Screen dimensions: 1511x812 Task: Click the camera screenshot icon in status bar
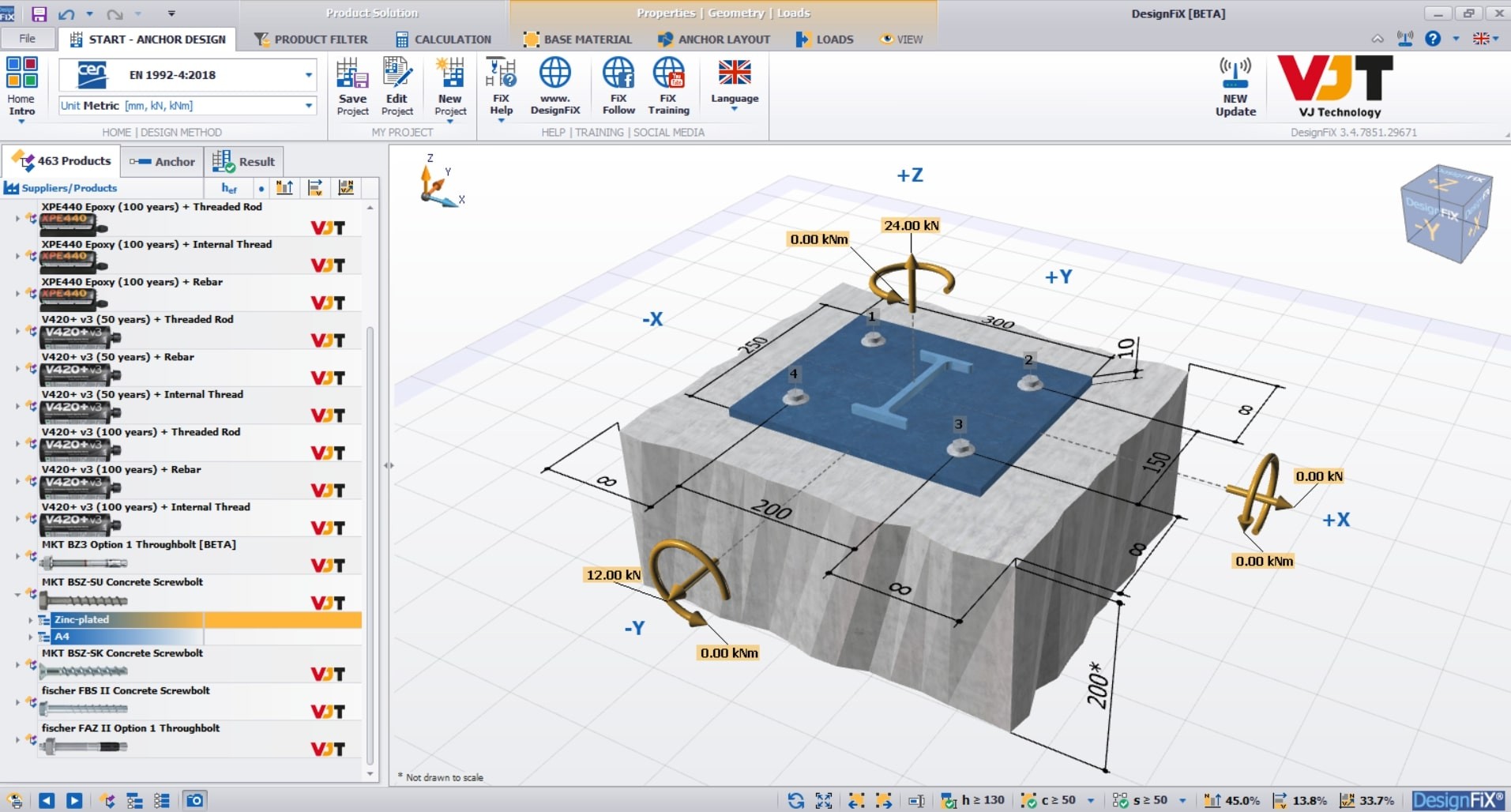(x=194, y=800)
